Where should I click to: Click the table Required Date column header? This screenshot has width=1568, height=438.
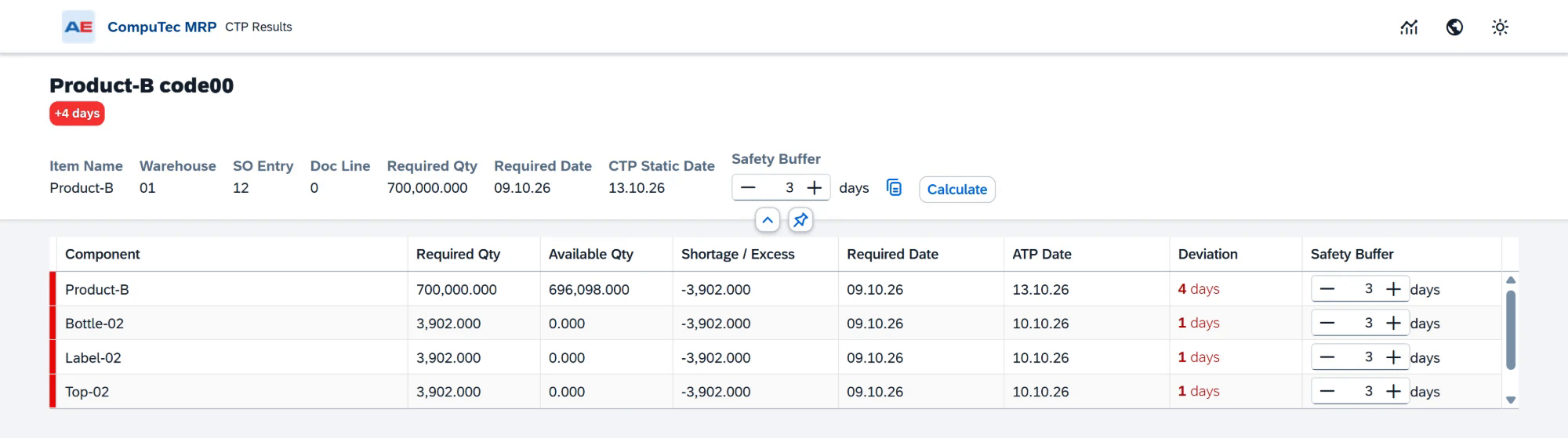[920, 254]
